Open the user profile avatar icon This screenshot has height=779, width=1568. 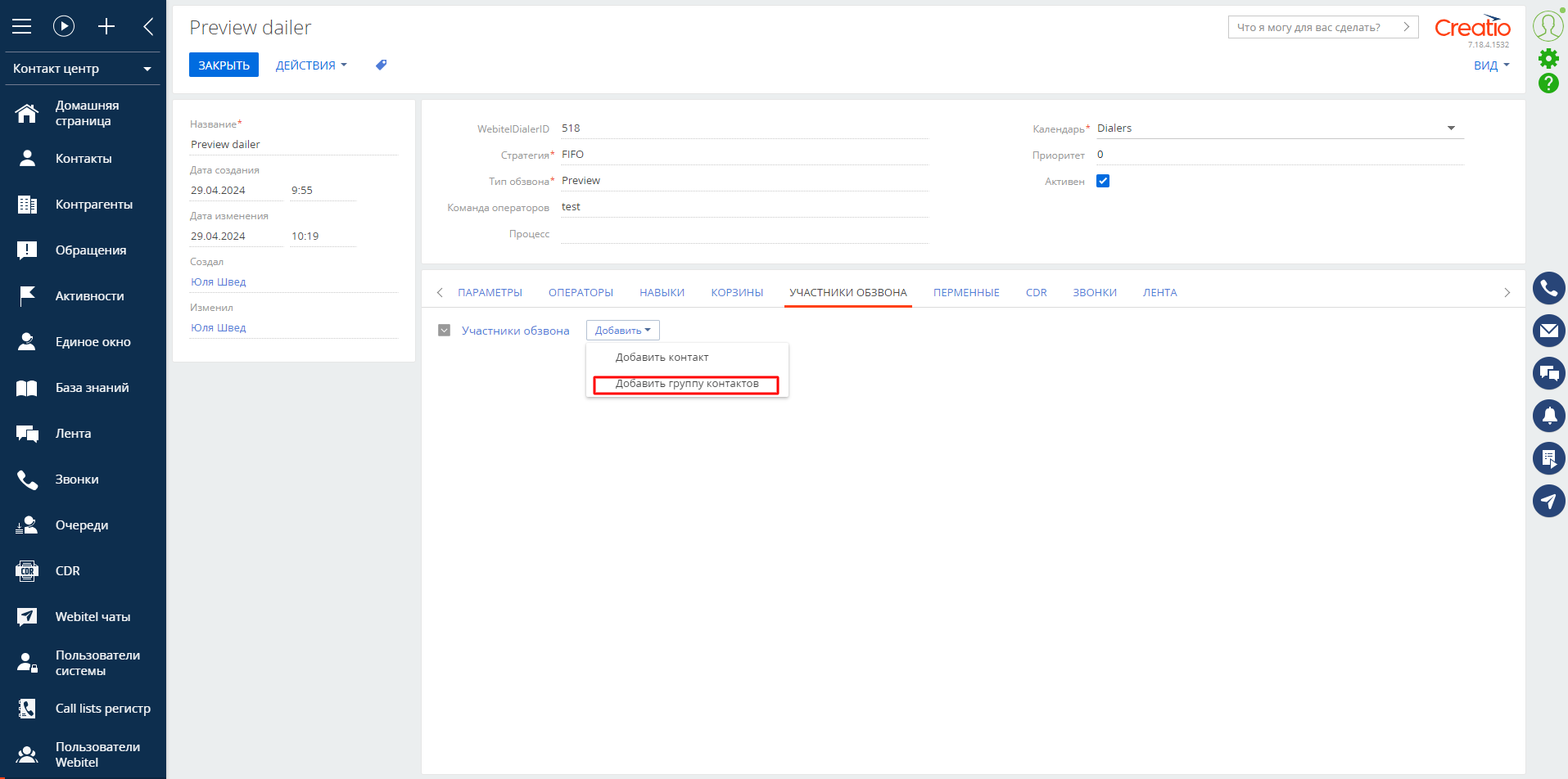(1548, 25)
